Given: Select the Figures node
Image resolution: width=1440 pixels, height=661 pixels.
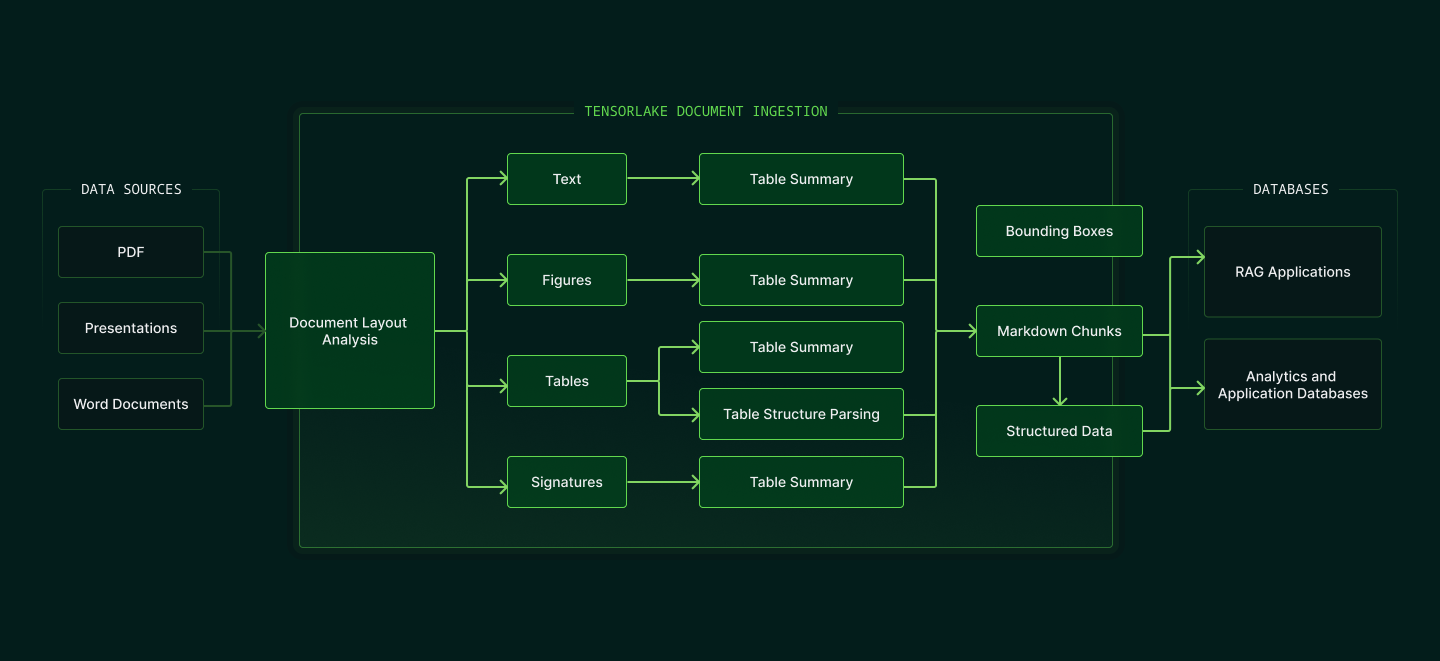Looking at the screenshot, I should coord(567,280).
